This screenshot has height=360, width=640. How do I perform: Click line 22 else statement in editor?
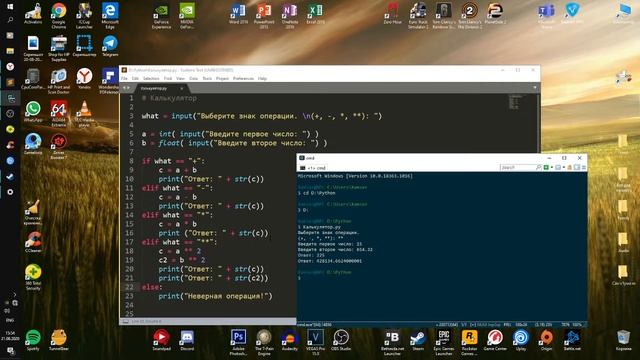(152, 287)
